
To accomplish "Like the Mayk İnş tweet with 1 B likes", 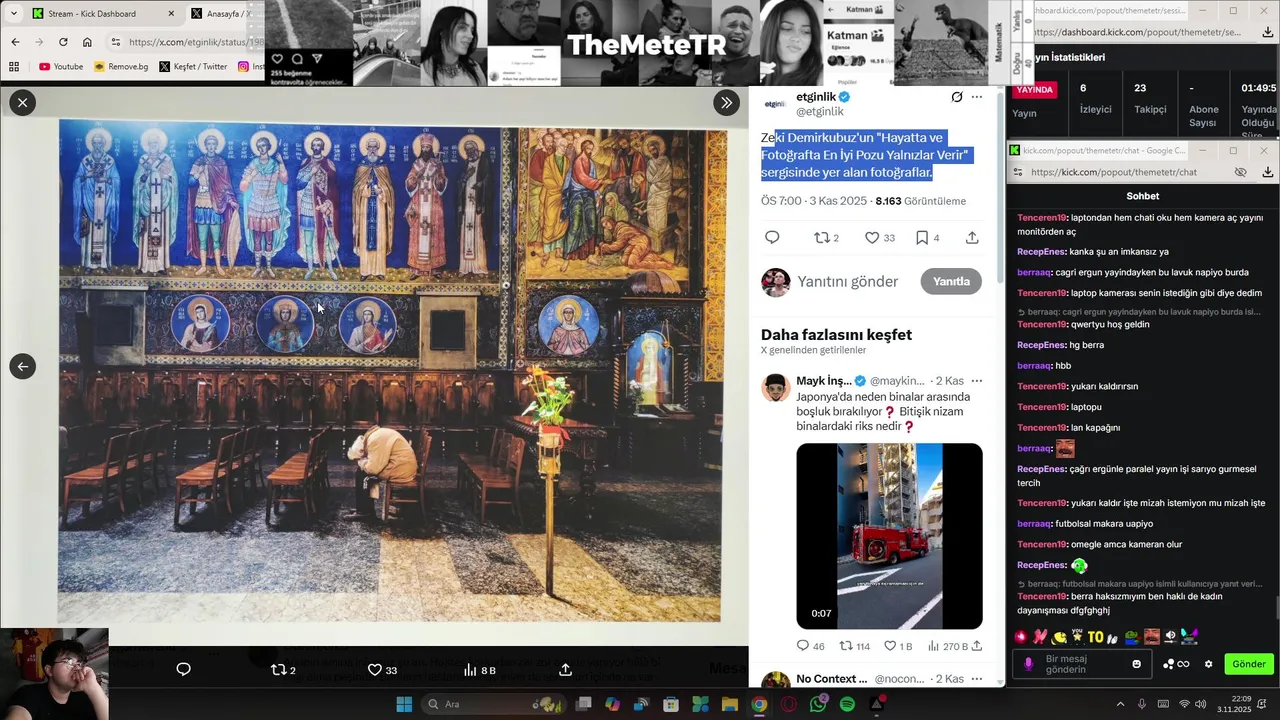I will click(898, 646).
